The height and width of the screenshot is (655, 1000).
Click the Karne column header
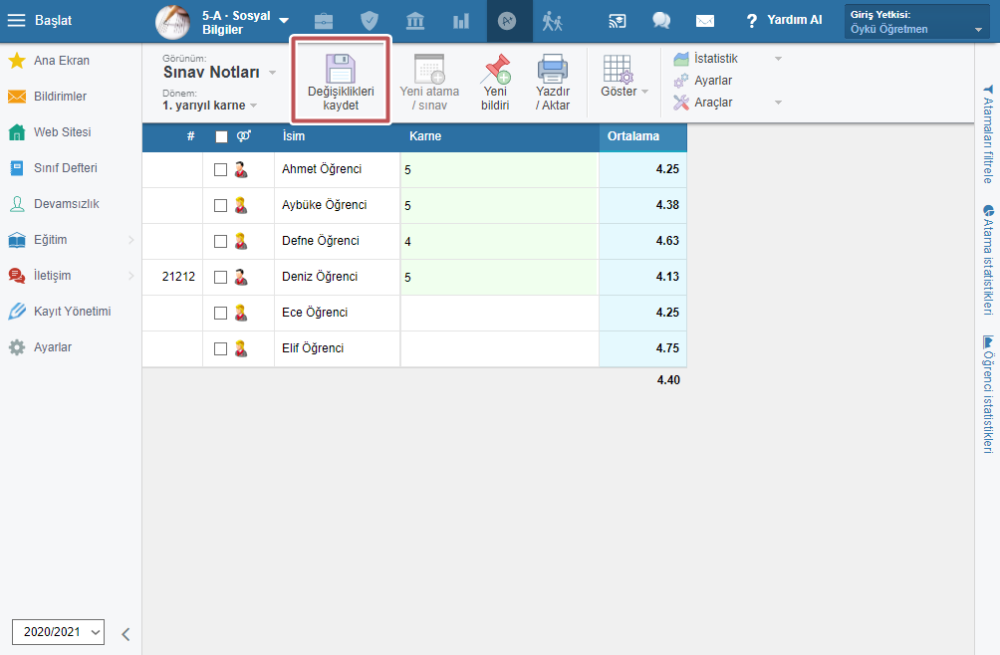(425, 136)
